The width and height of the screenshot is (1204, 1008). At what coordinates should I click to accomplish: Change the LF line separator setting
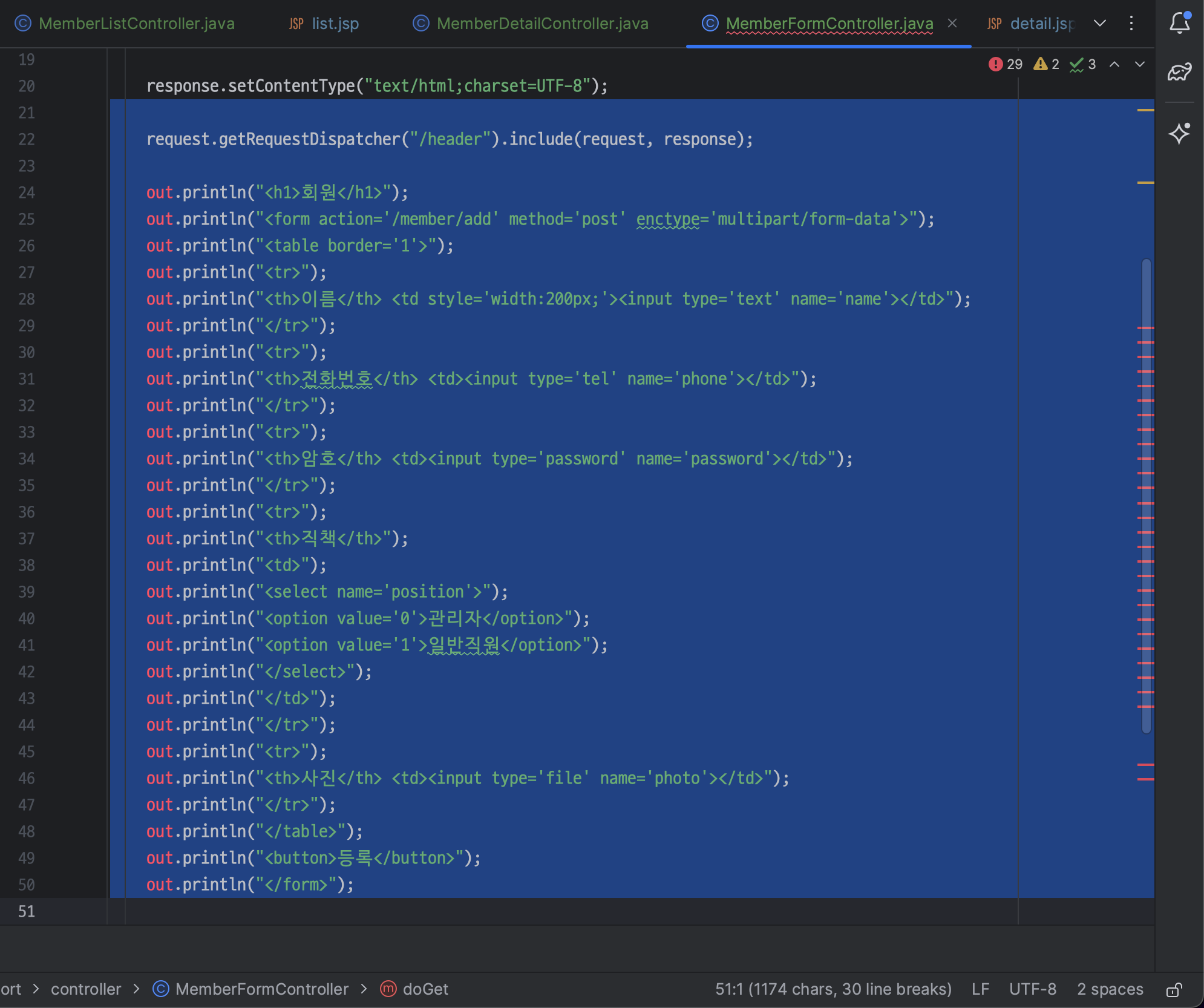980,989
